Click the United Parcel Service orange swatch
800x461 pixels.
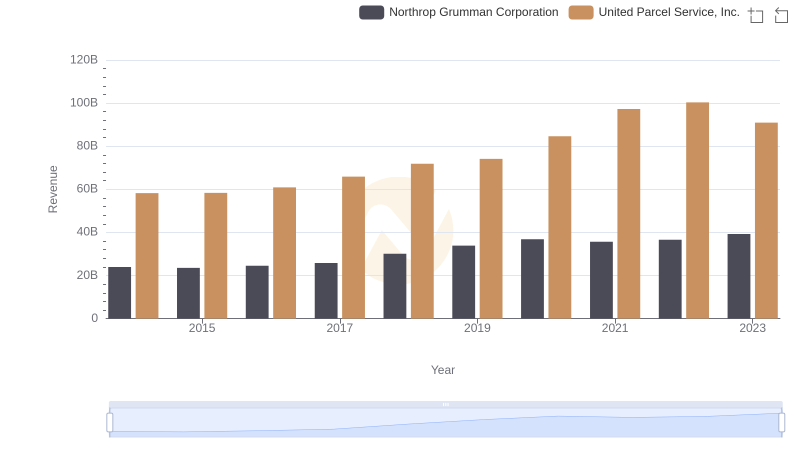(x=581, y=12)
